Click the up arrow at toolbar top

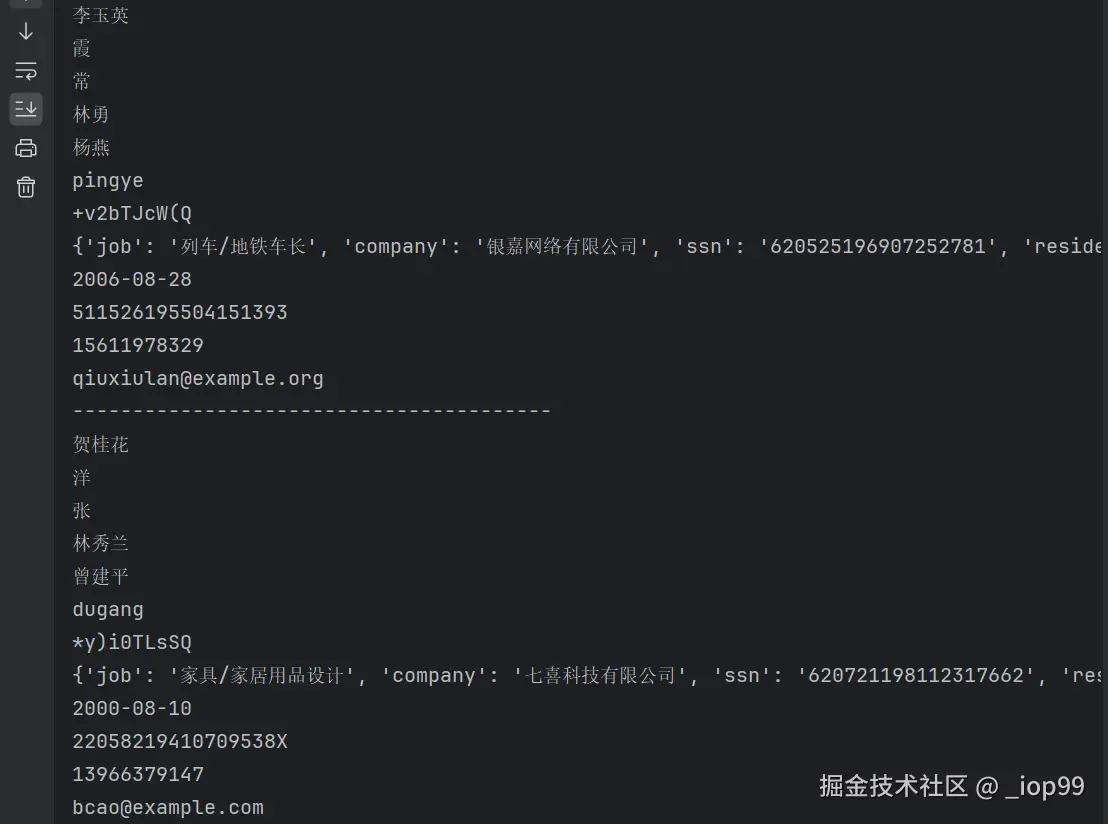(26, 3)
